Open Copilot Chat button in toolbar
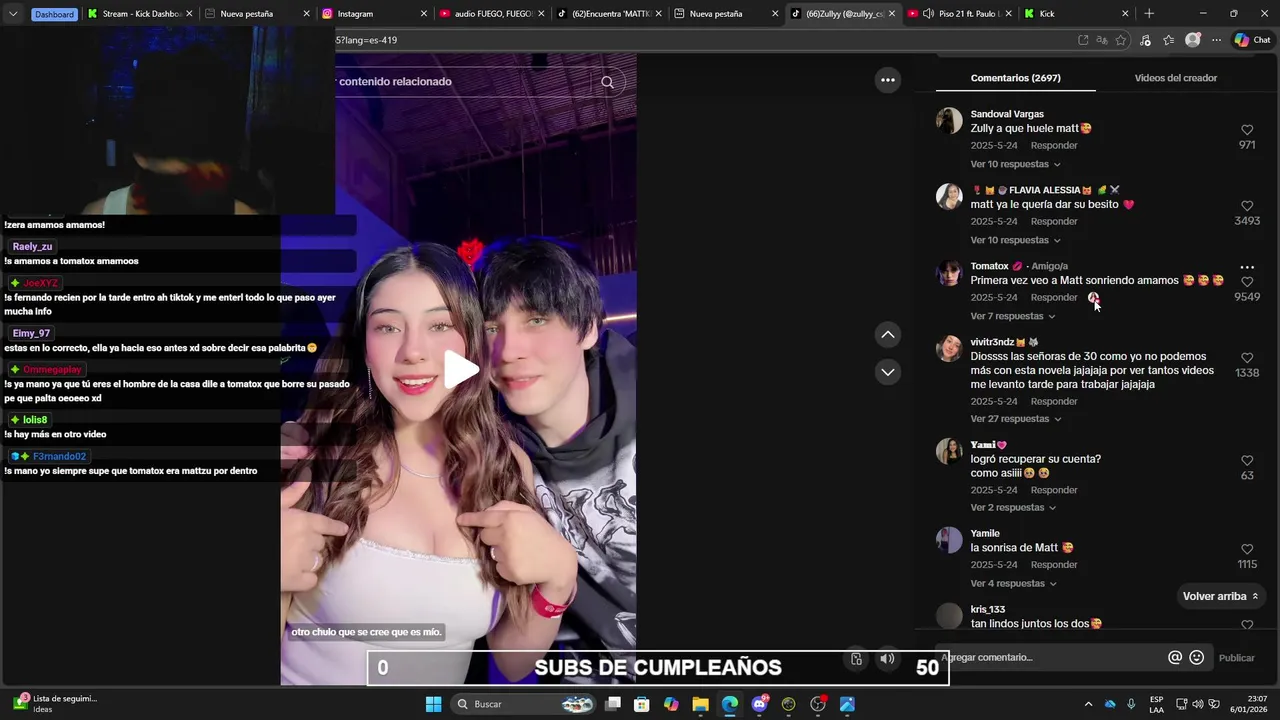Screen dimensions: 1280x720 tap(1252, 40)
